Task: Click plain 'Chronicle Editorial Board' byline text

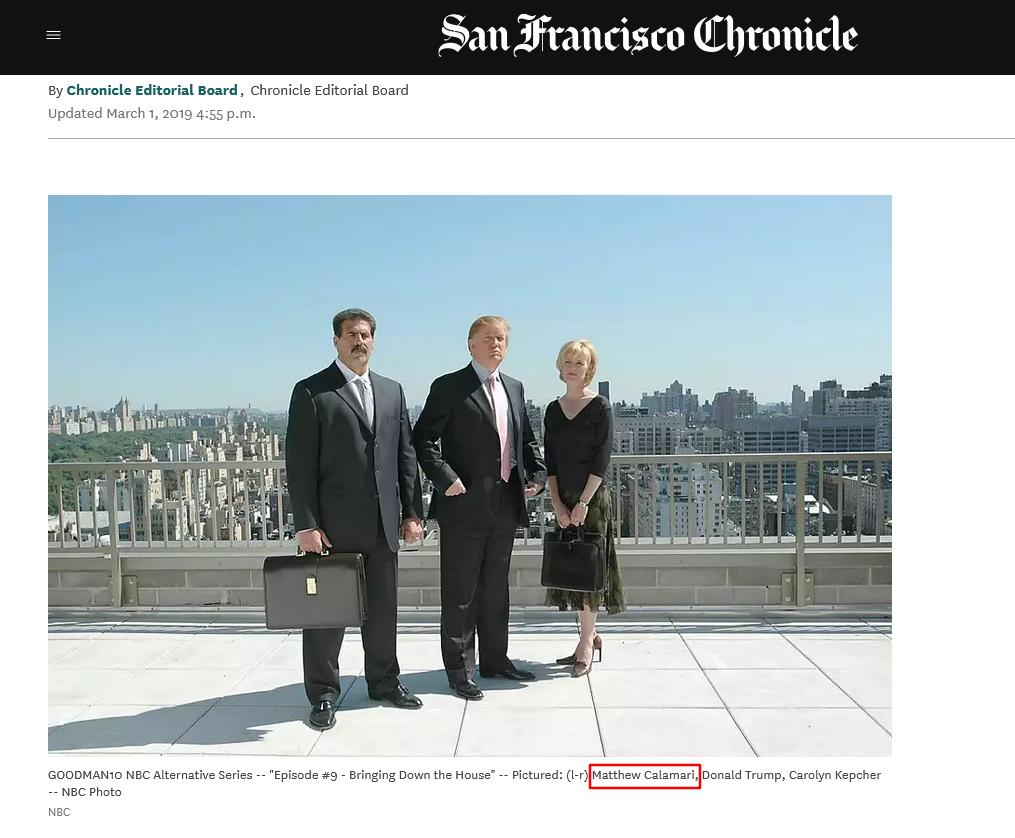Action: pyautogui.click(x=329, y=91)
